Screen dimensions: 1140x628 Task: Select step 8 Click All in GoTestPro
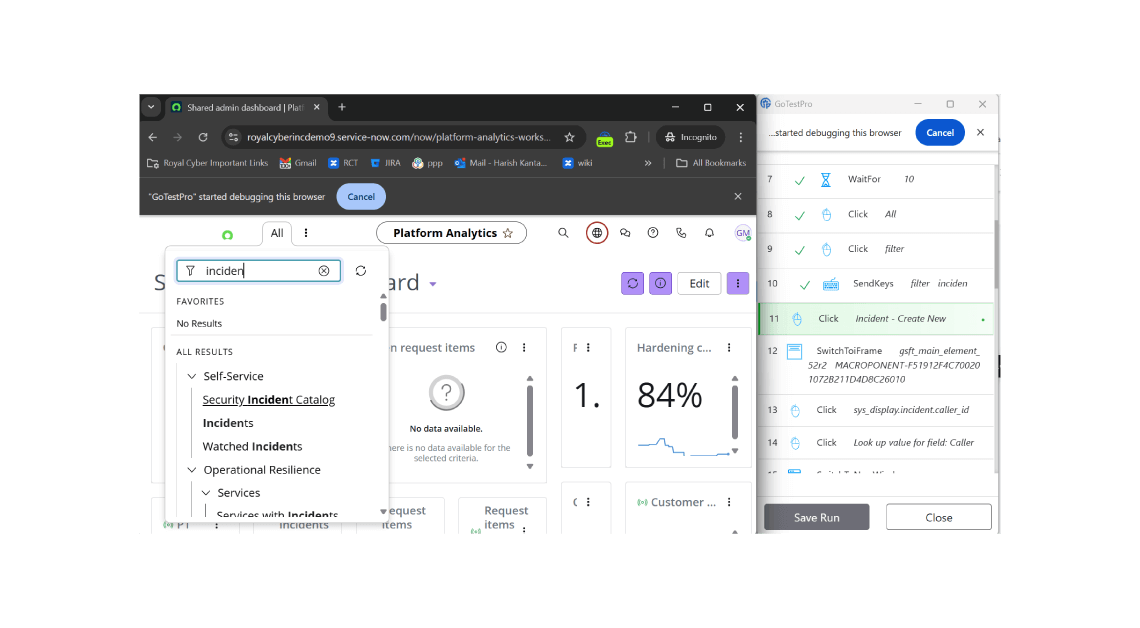click(876, 214)
